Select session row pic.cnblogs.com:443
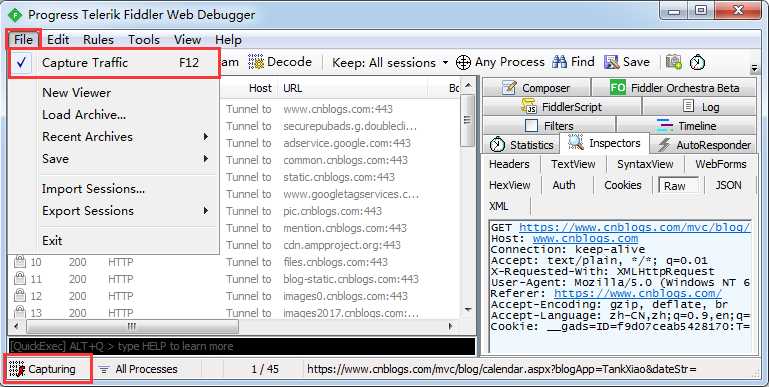The image size is (769, 387). click(340, 211)
